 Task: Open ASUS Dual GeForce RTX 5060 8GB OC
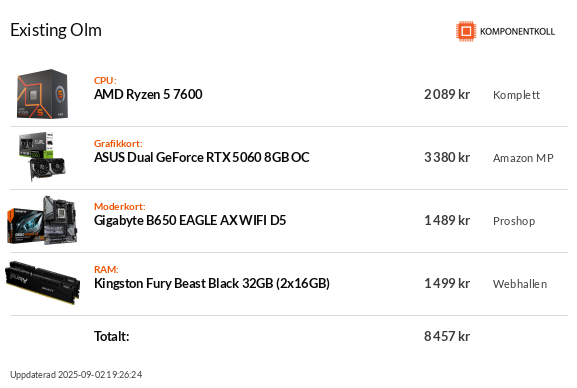(202, 158)
